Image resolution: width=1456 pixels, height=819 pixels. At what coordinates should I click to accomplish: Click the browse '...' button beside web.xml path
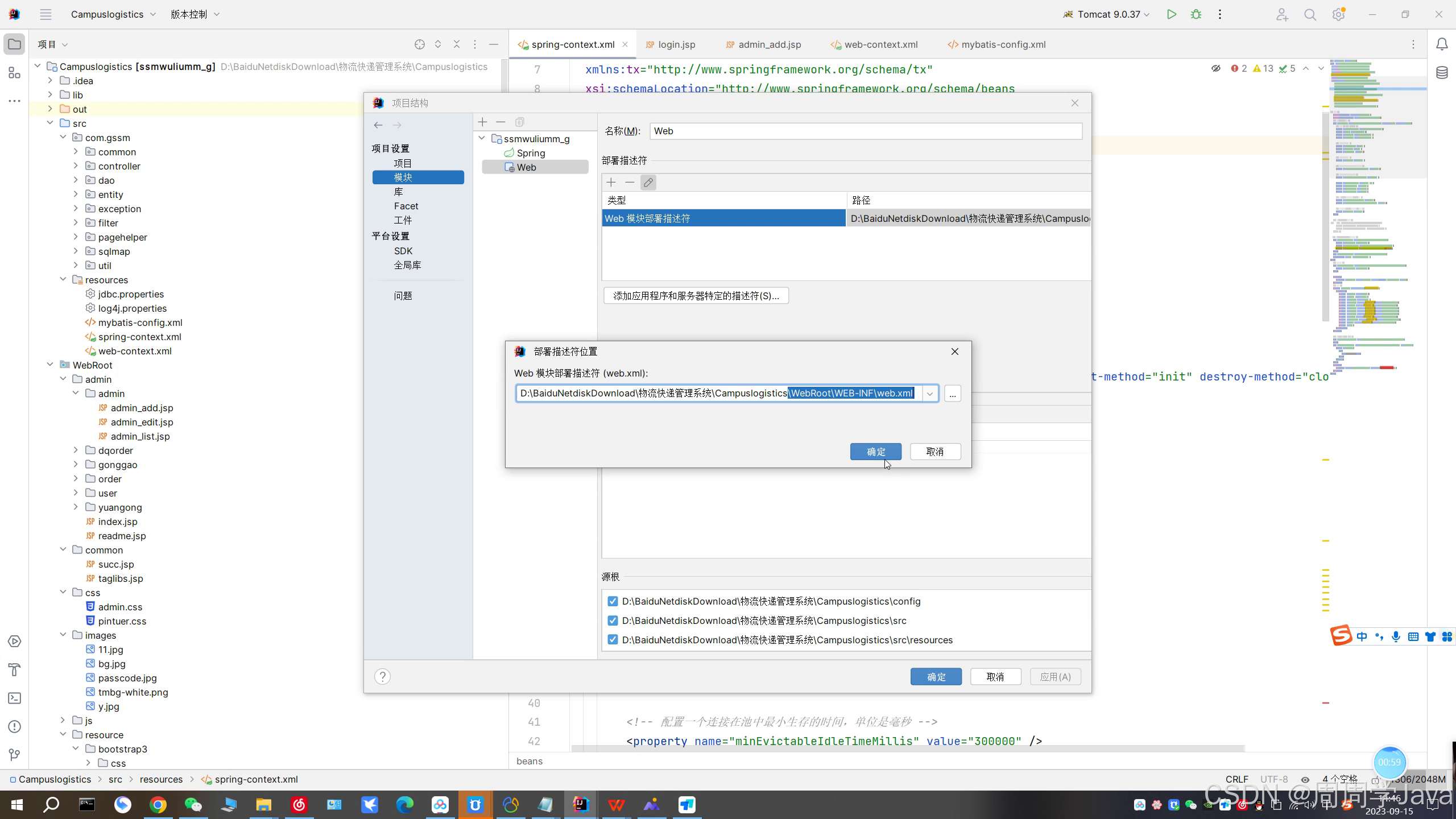pyautogui.click(x=953, y=394)
